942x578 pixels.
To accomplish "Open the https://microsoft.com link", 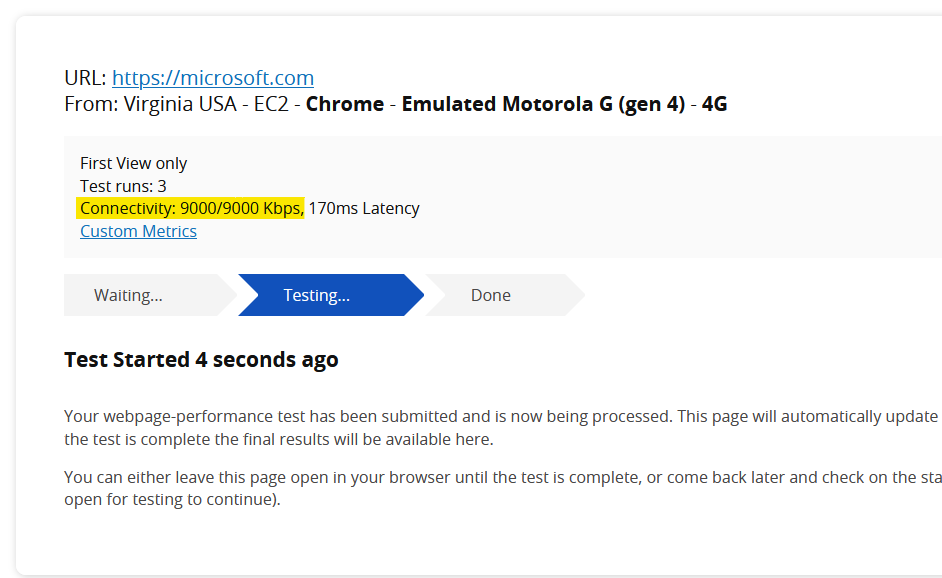I will coord(213,78).
